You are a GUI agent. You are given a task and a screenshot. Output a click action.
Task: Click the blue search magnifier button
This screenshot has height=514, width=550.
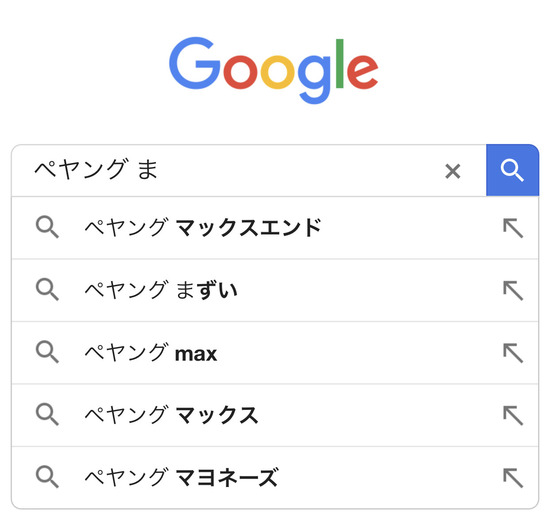512,170
